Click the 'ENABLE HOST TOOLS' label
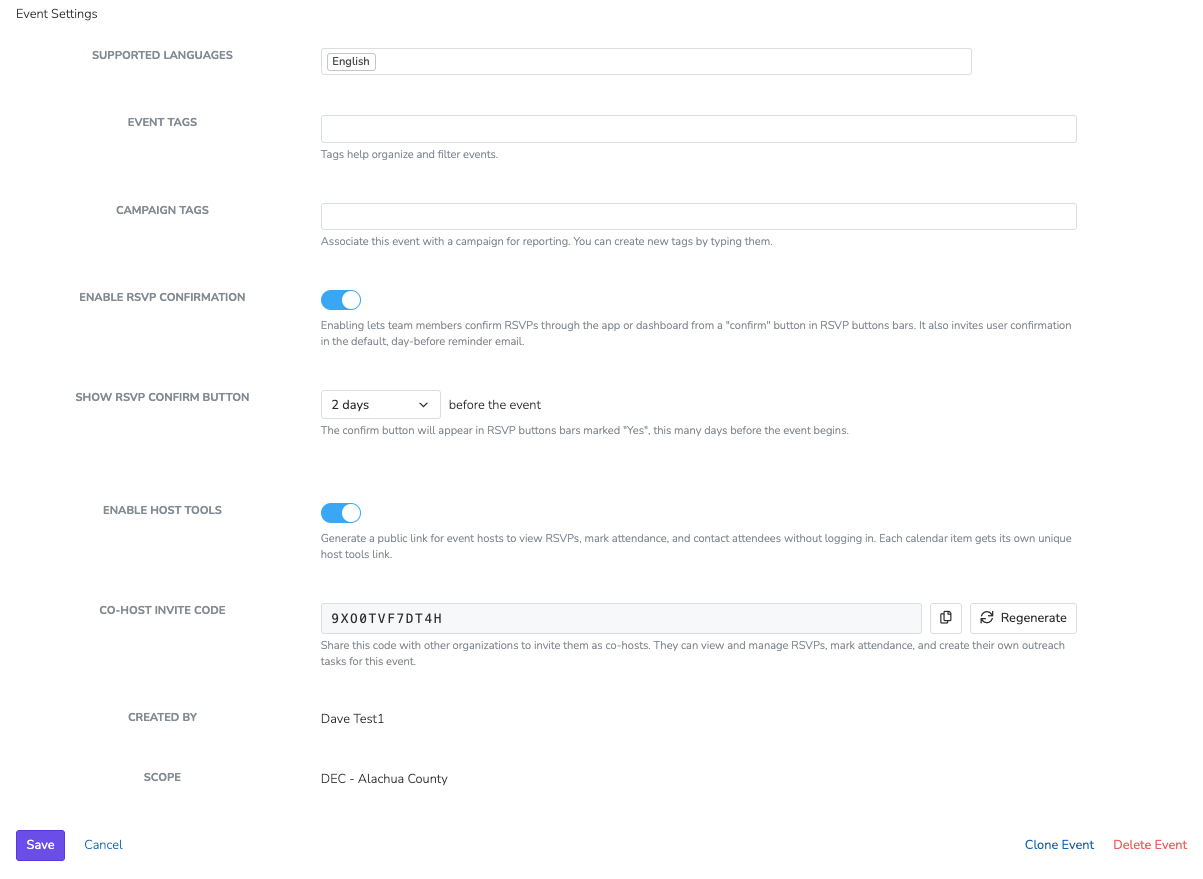The height and width of the screenshot is (879, 1203). point(162,510)
